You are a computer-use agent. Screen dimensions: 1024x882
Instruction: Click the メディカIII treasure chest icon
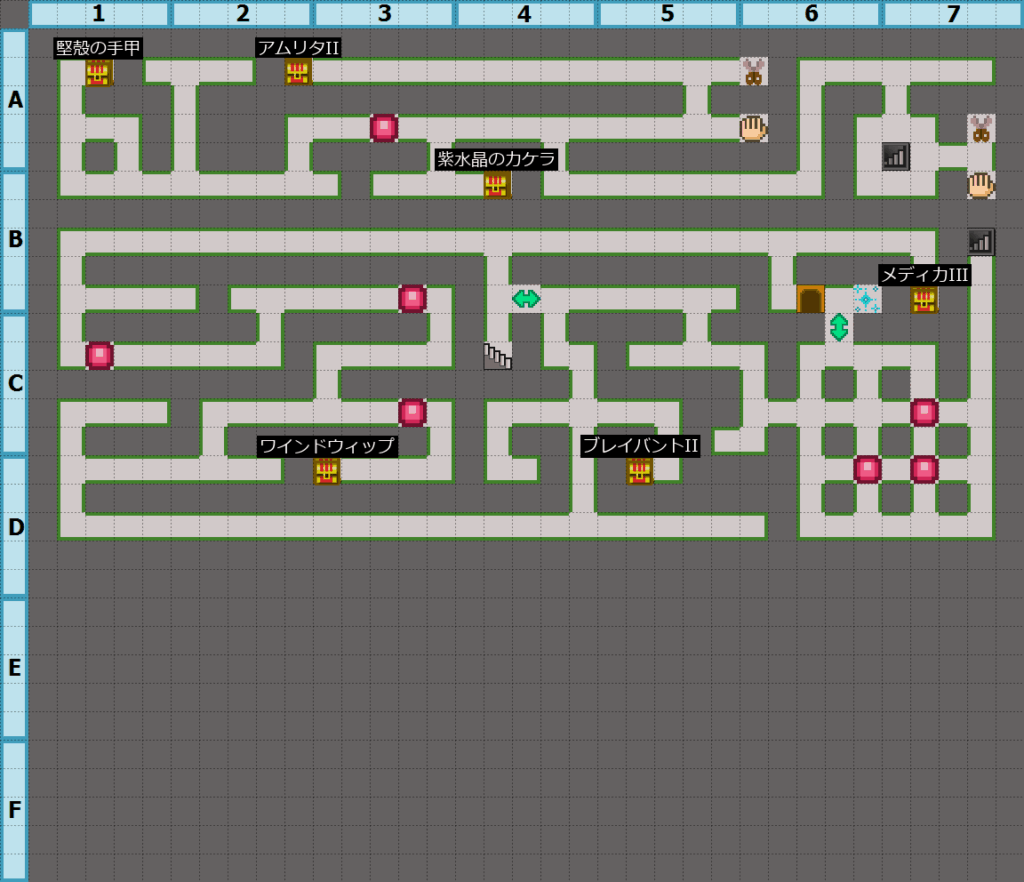[x=924, y=299]
